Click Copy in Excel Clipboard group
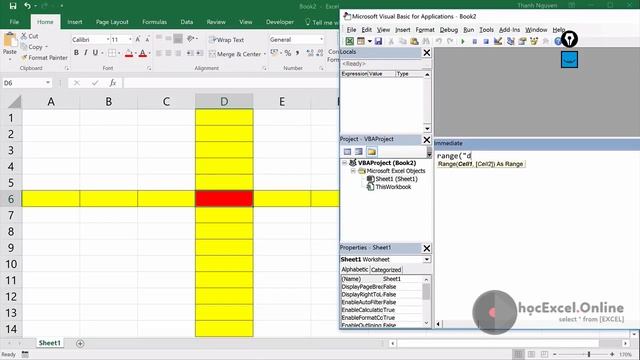The height and width of the screenshot is (360, 640). [33, 47]
